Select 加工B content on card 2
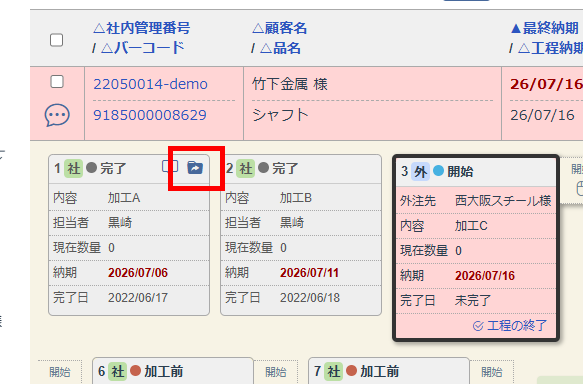 (296, 198)
